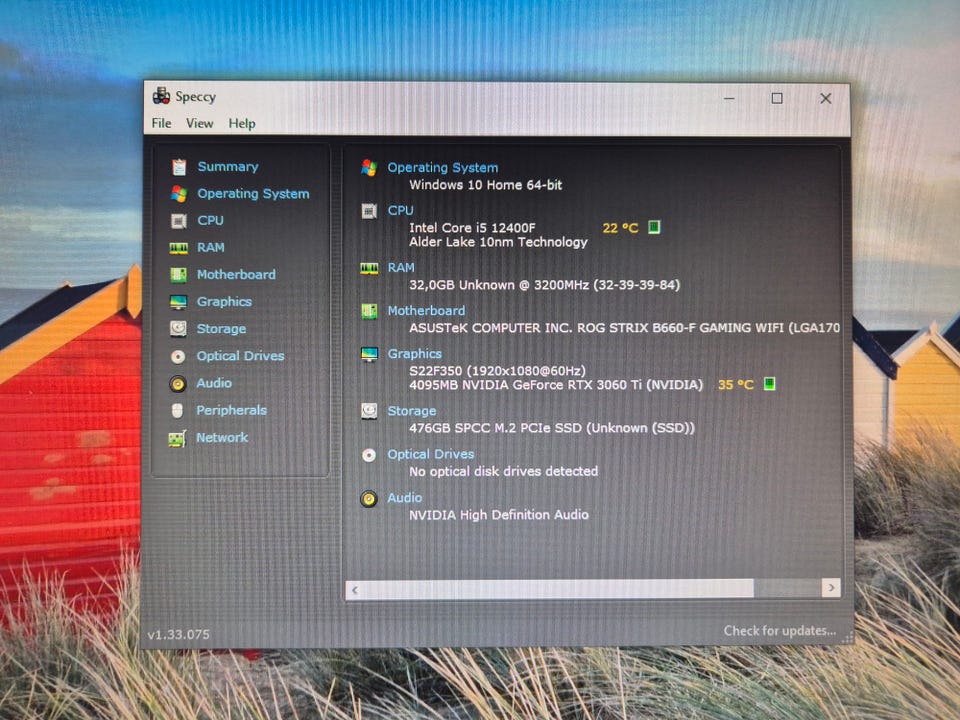
Task: Click the CPU temperature 22 °C reading
Action: 620,228
